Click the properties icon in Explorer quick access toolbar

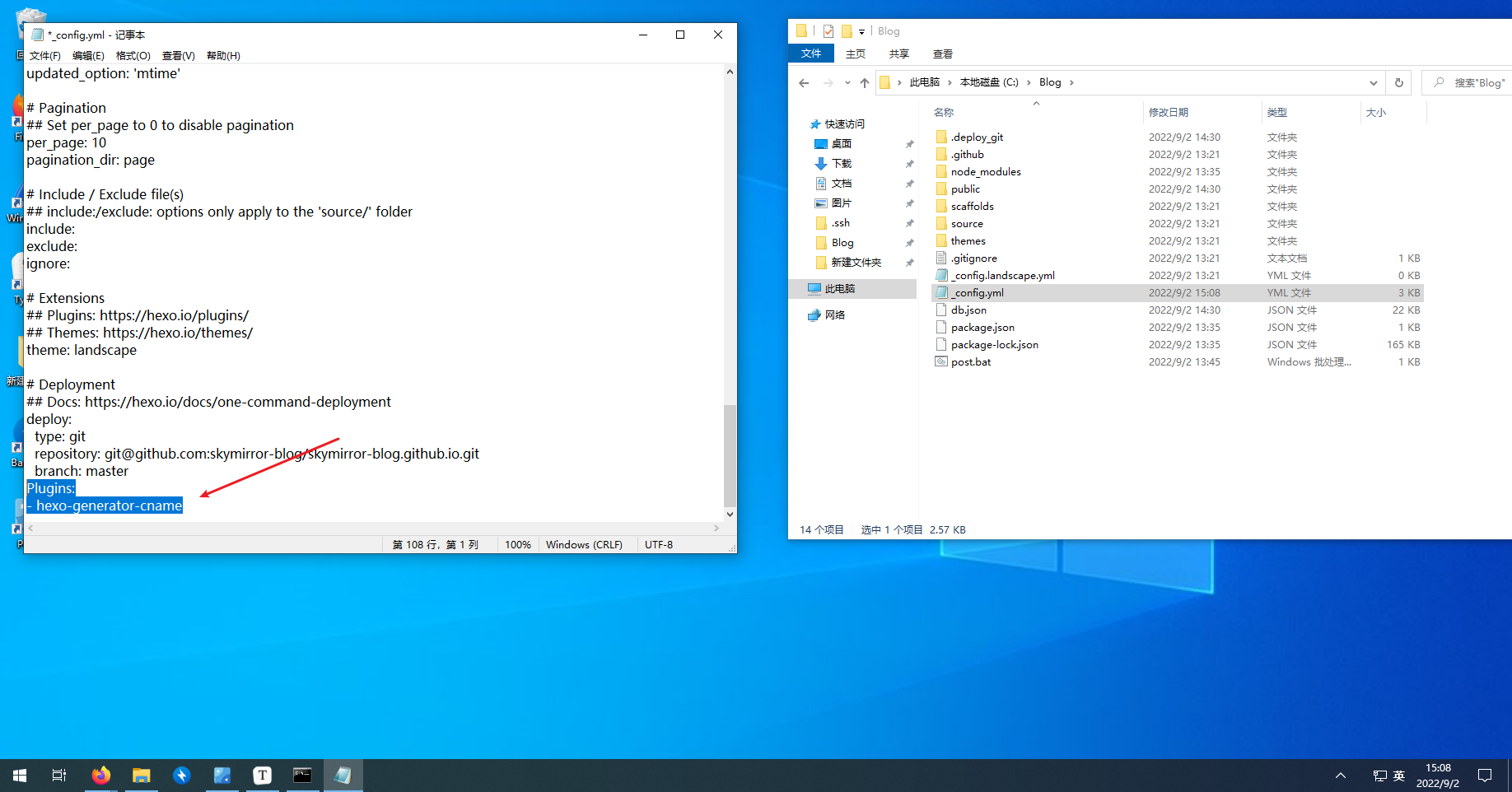[828, 31]
